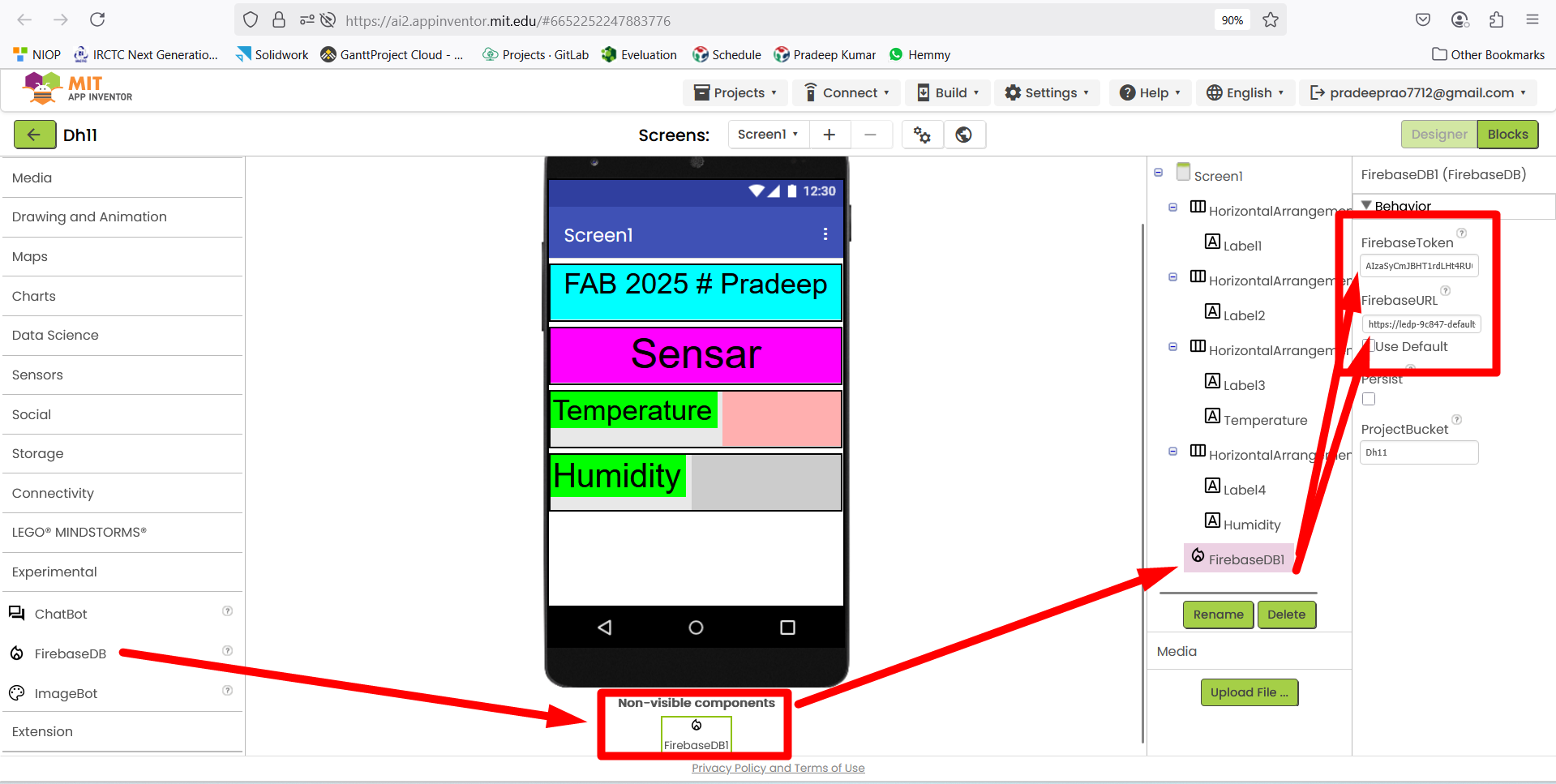Toggle the Persist checkbox

click(1369, 399)
